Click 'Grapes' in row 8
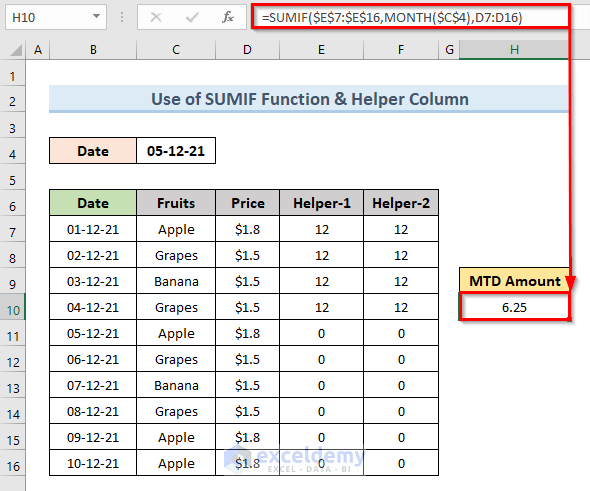590x491 pixels. 176,255
